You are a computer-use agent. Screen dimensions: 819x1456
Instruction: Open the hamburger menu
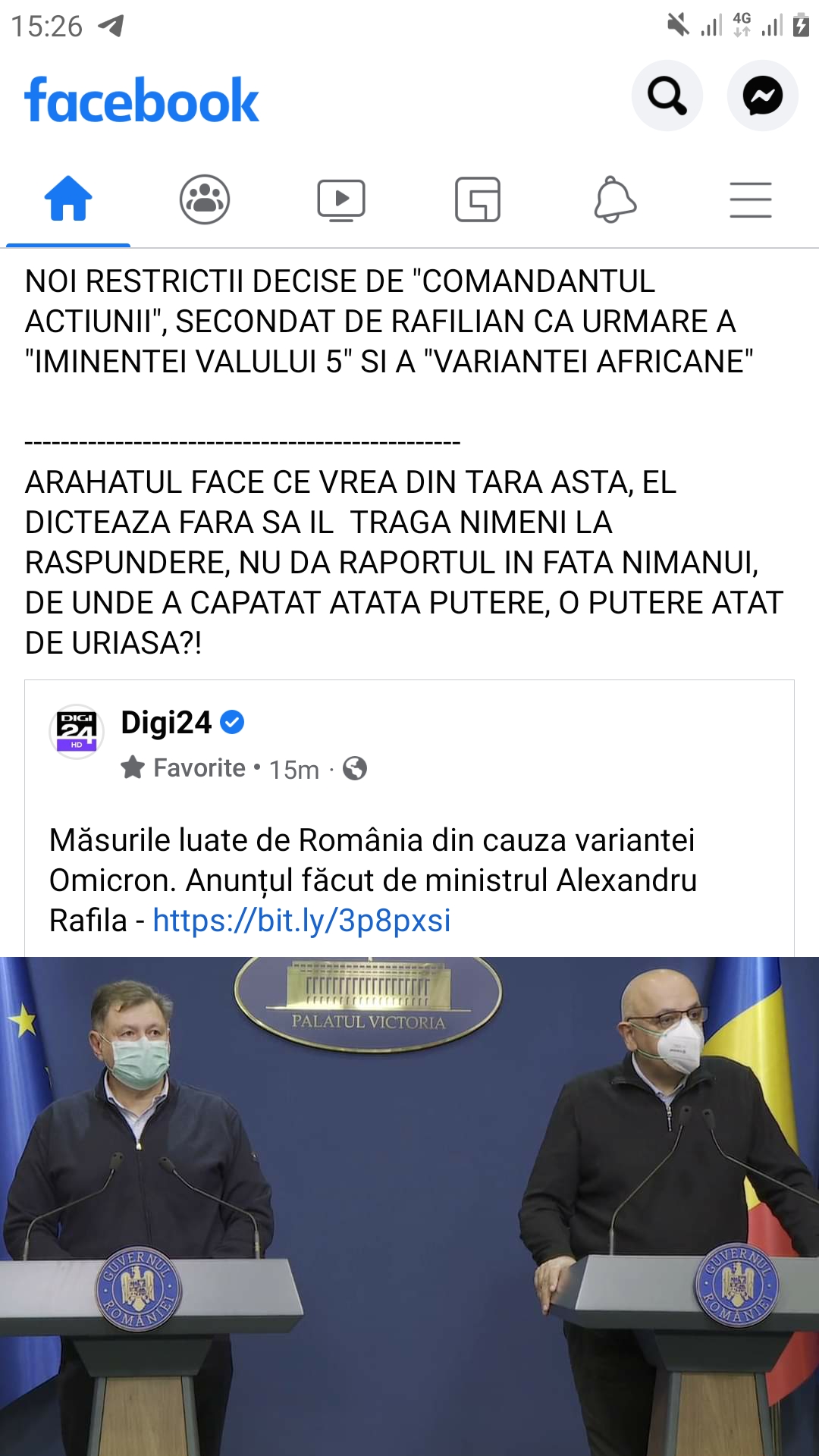click(x=751, y=200)
